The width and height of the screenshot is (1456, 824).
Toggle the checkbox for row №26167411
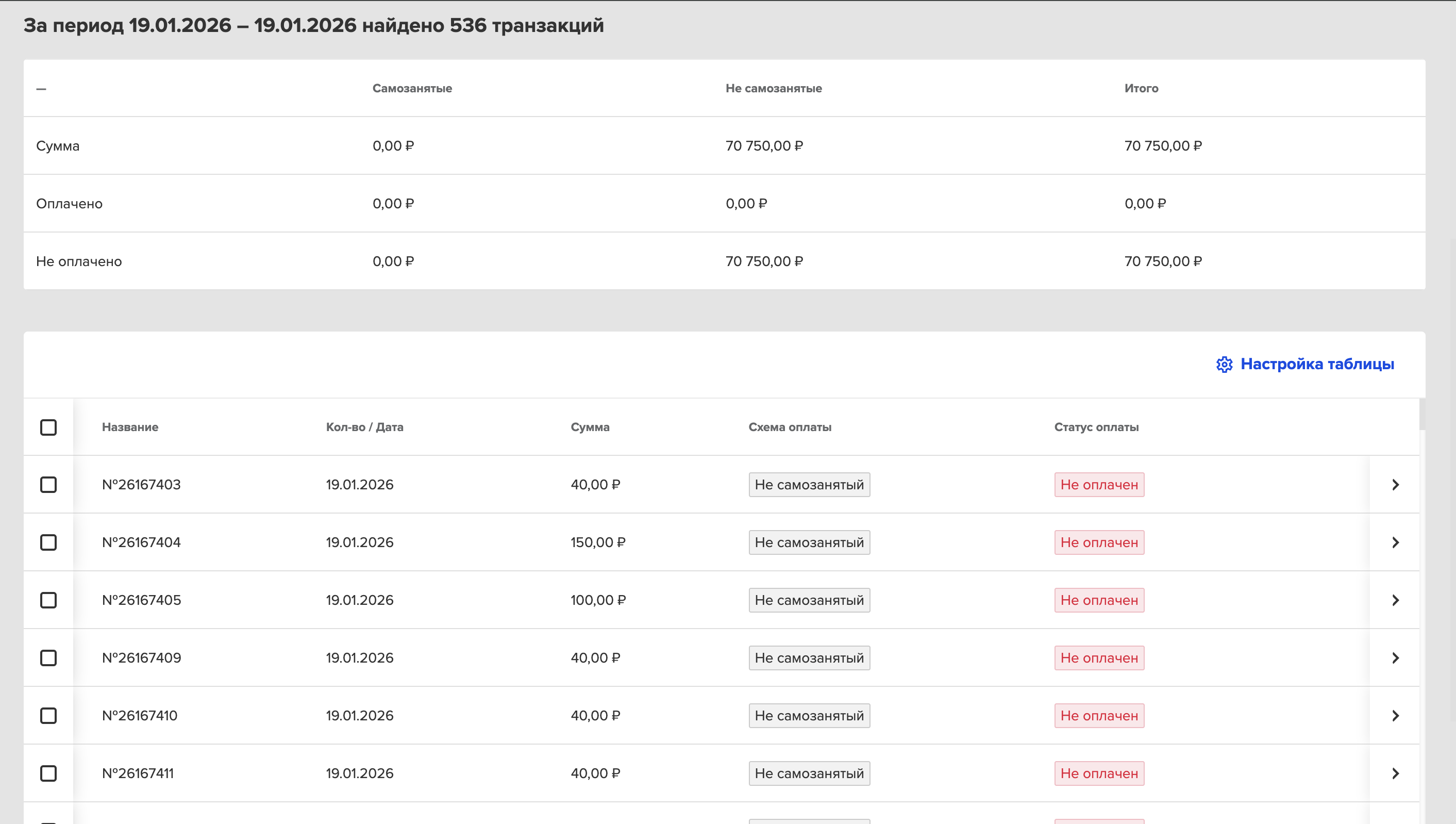coord(48,773)
